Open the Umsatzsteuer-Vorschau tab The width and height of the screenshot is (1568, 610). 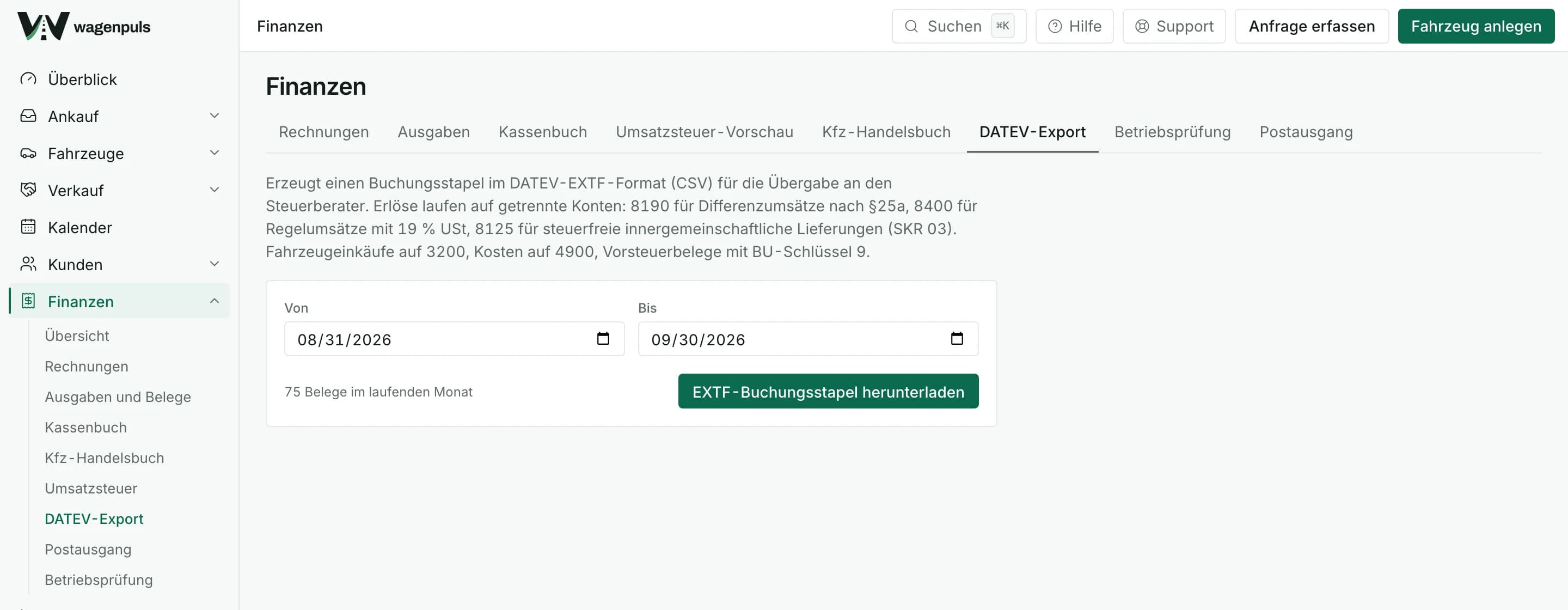tap(705, 132)
